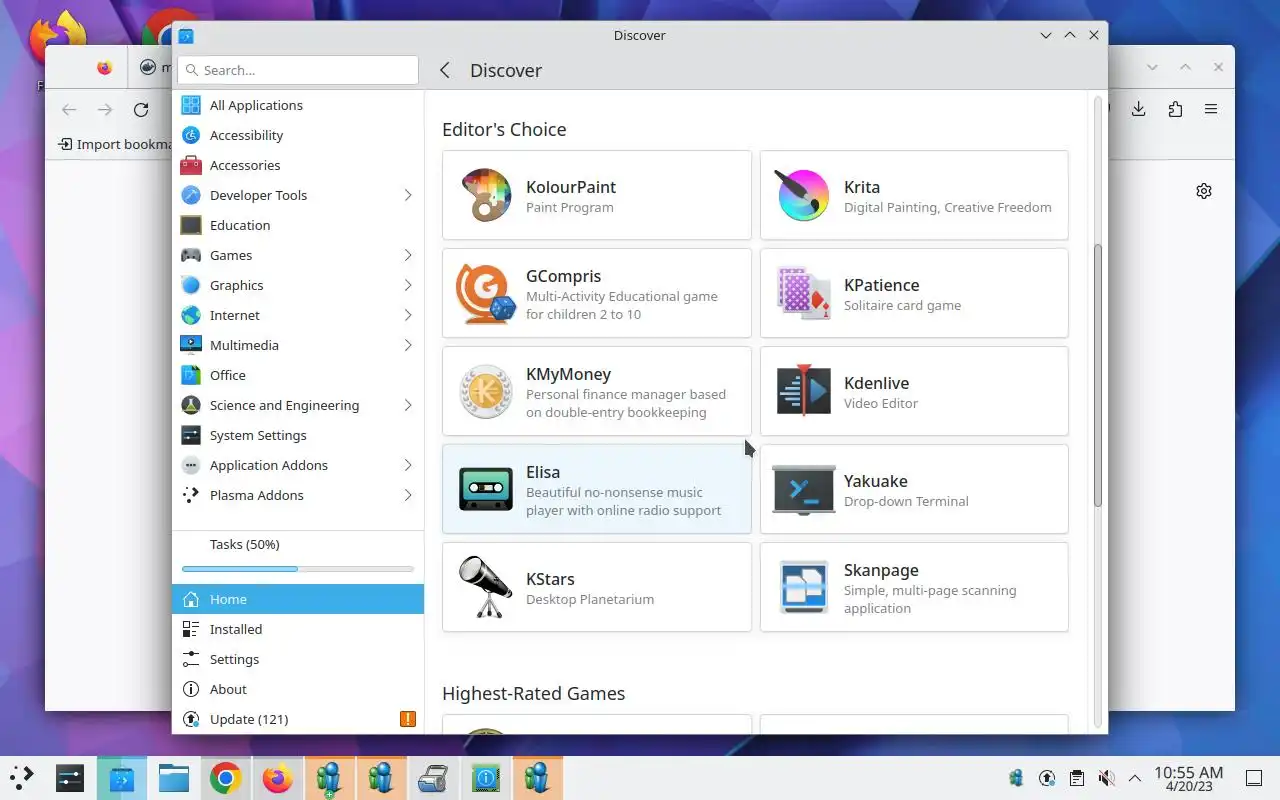The image size is (1280, 800).
Task: Click the Firefox downloads icon
Action: (1138, 109)
